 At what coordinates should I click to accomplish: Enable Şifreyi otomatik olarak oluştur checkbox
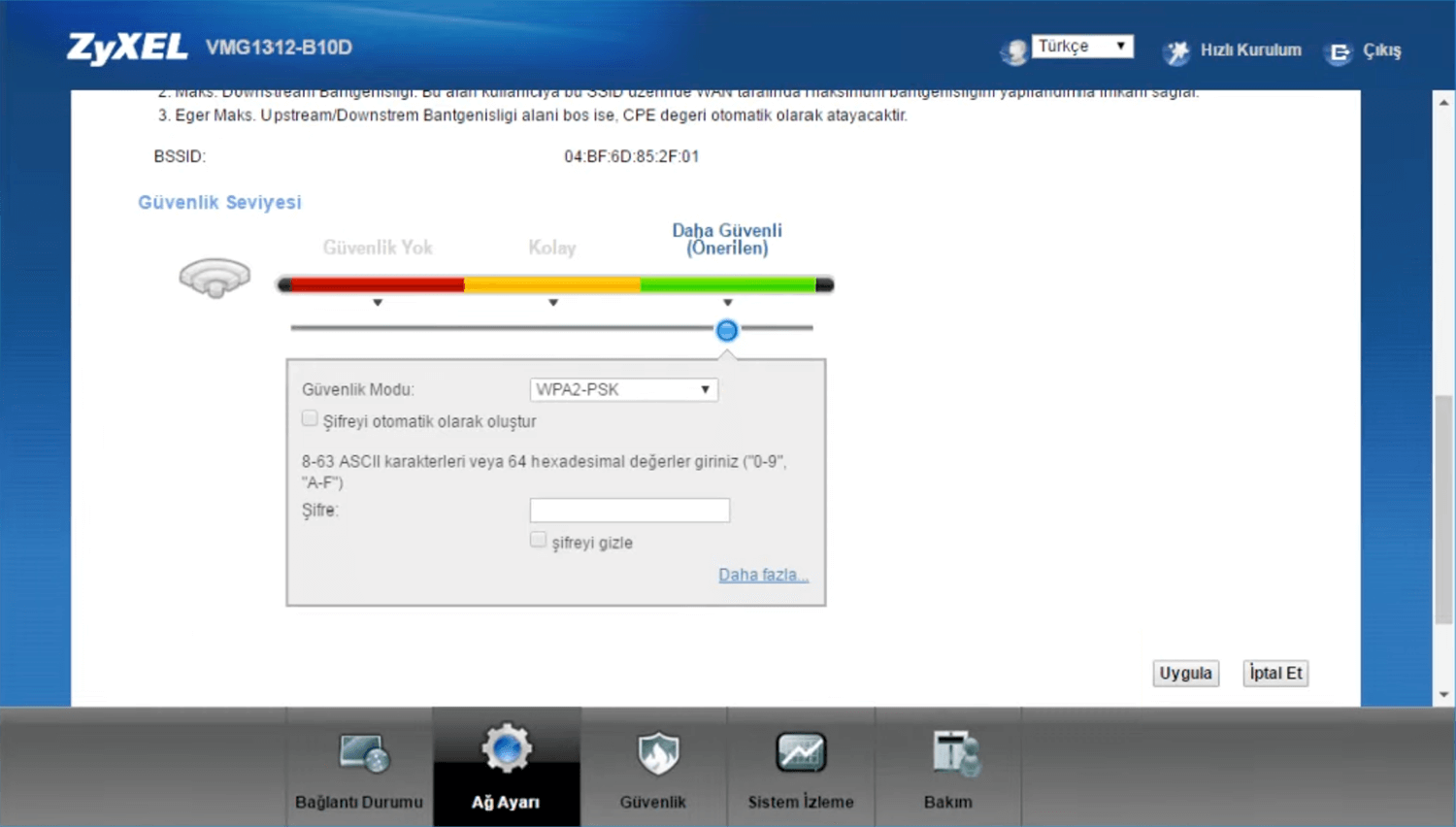click(x=310, y=419)
